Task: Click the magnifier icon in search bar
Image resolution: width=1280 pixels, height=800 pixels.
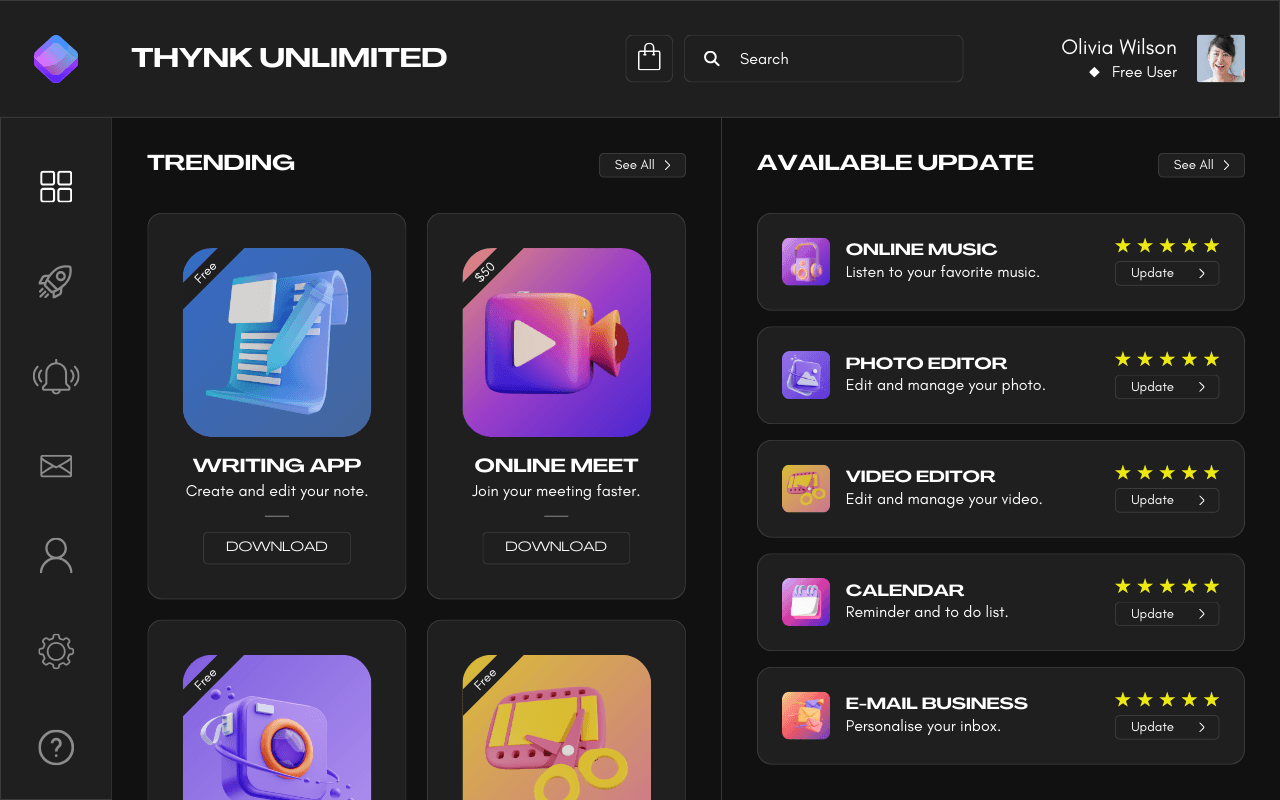Action: pyautogui.click(x=712, y=59)
